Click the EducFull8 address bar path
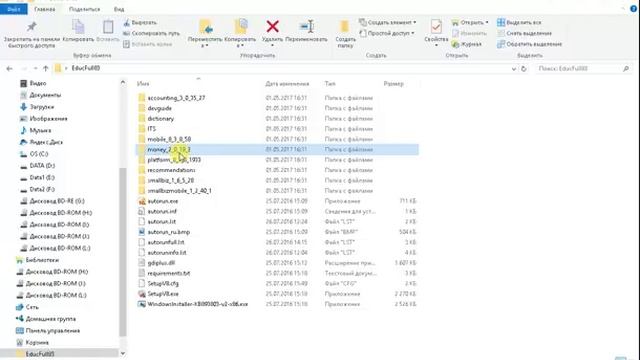The height and width of the screenshot is (360, 640). (86, 68)
